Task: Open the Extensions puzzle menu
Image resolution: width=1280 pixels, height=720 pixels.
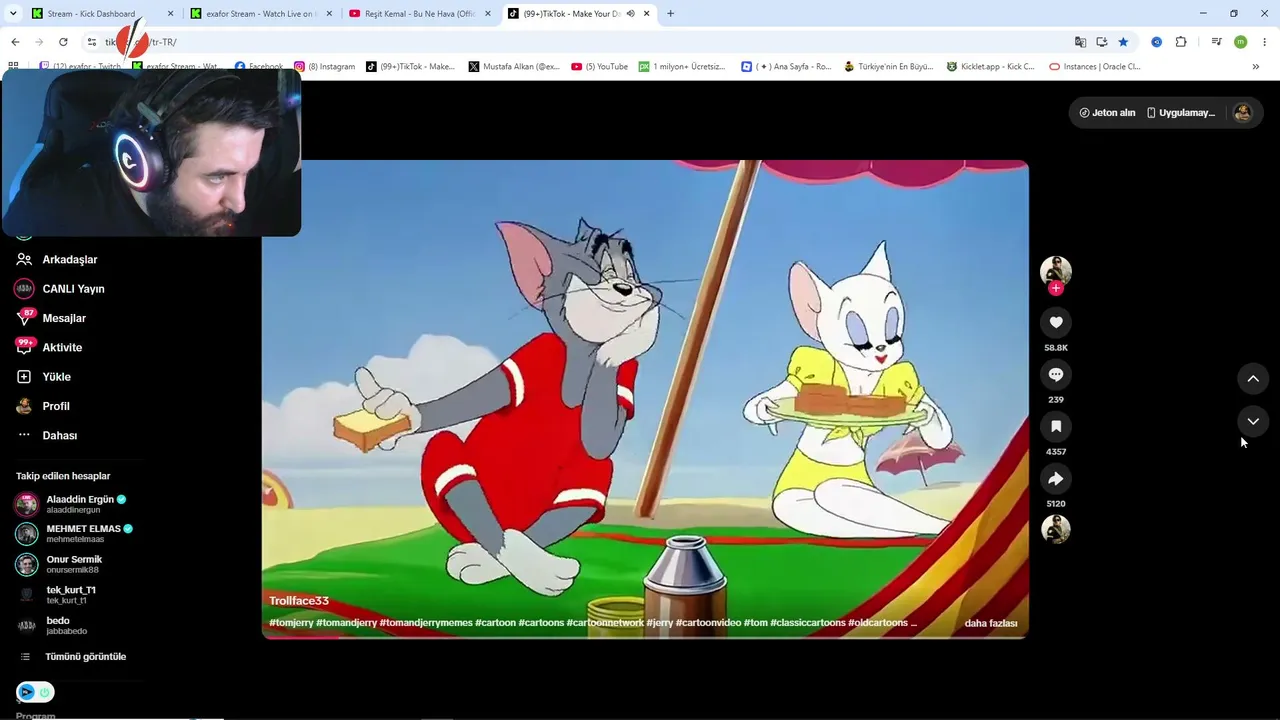Action: [x=1181, y=42]
